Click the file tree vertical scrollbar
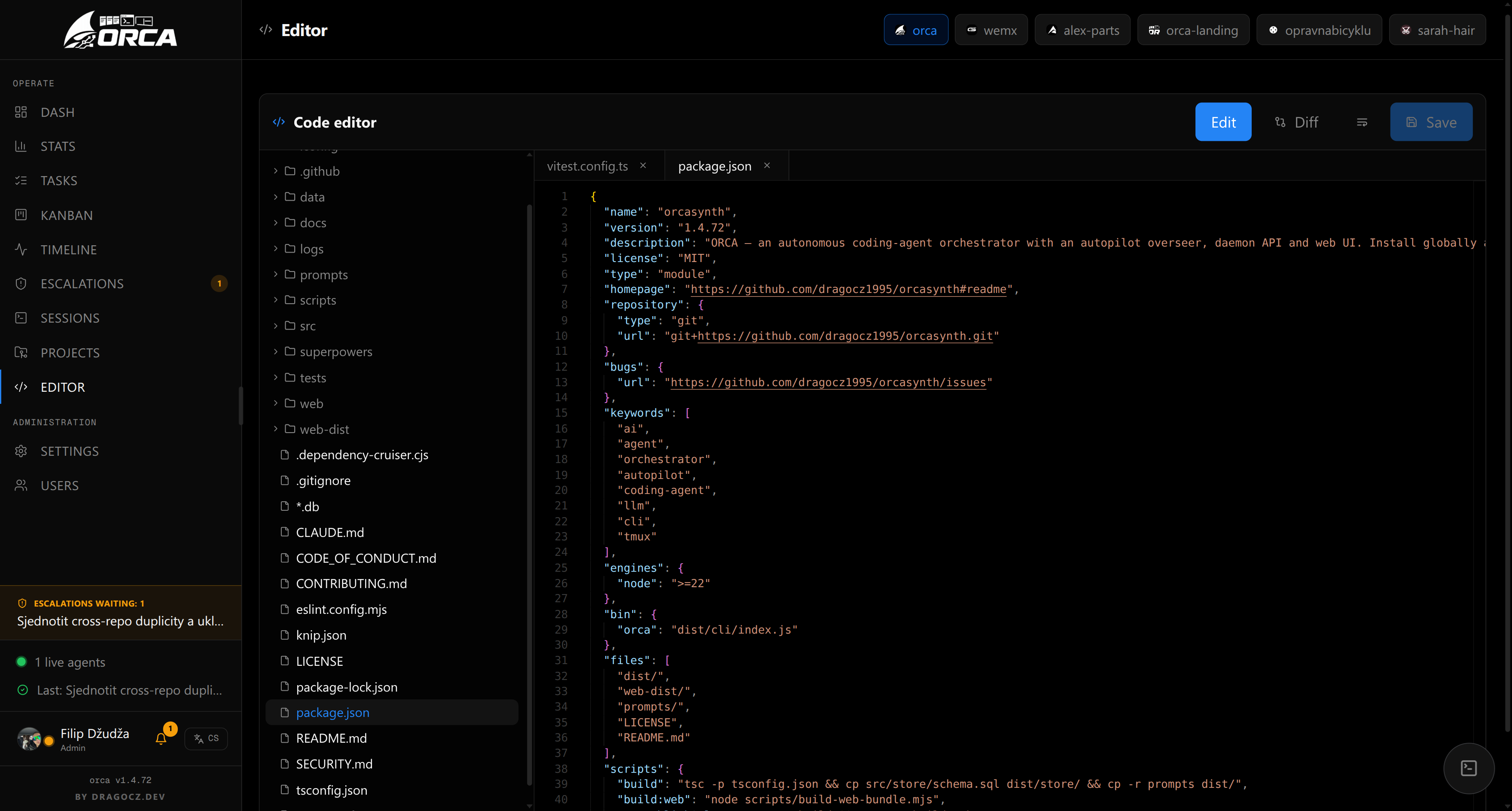The width and height of the screenshot is (1512, 811). coord(530,495)
